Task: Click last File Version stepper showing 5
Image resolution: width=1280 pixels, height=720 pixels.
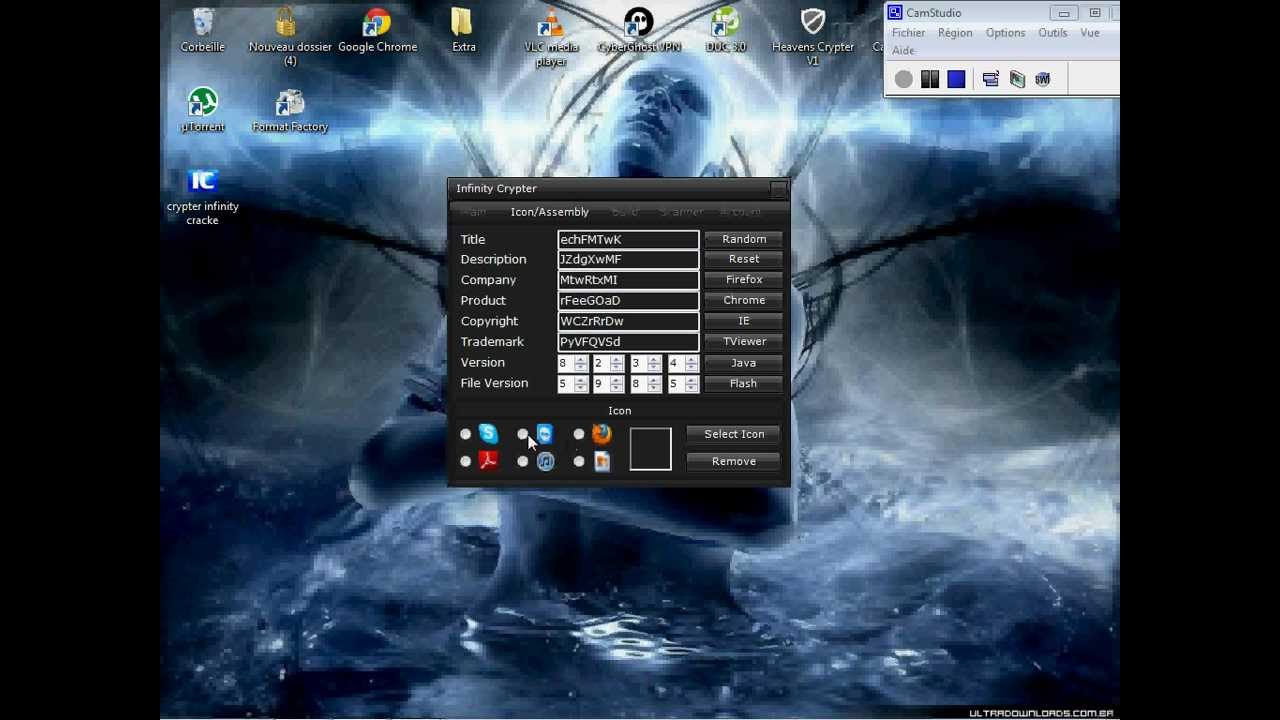Action: 683,384
